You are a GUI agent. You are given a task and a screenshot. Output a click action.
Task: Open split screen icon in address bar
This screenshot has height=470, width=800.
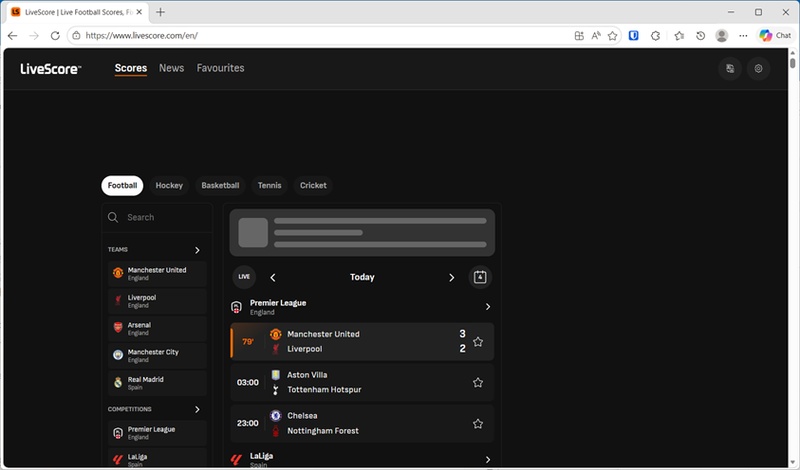579,35
